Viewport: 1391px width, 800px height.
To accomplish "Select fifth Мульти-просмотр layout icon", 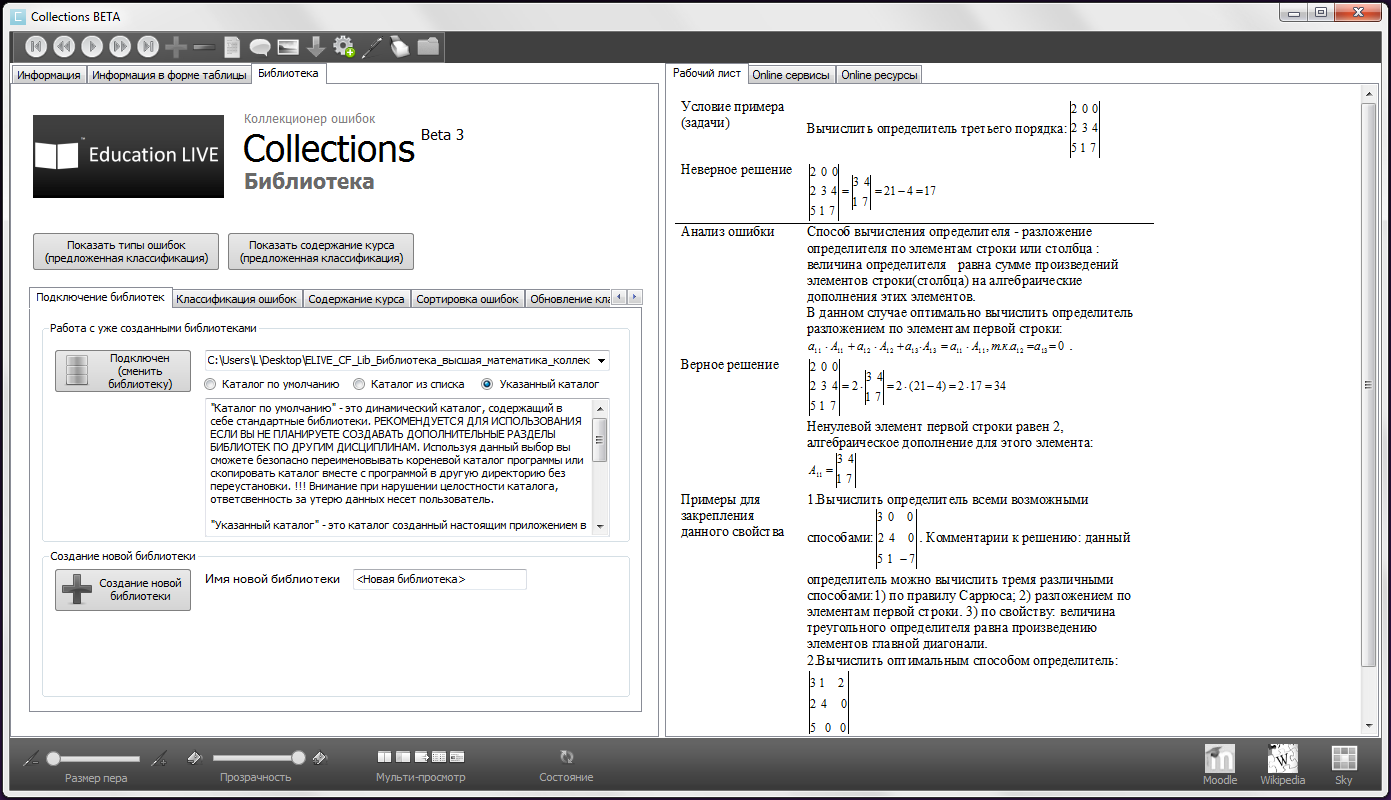I will click(x=457, y=757).
